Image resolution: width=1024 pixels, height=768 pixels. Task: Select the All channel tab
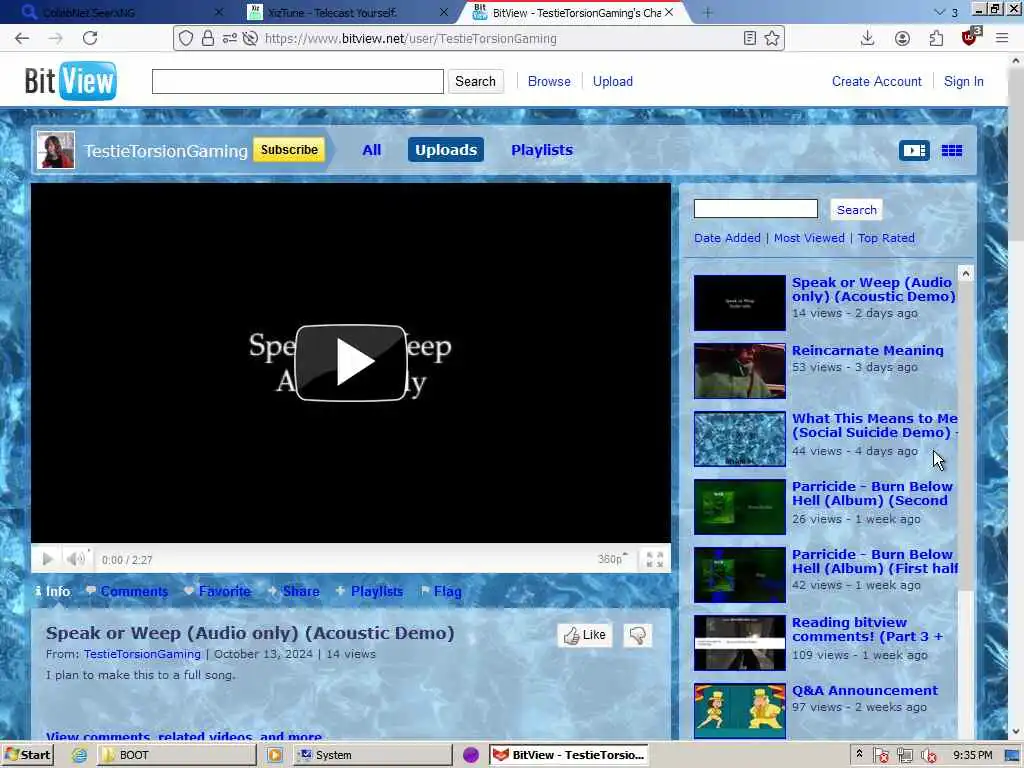pyautogui.click(x=372, y=150)
